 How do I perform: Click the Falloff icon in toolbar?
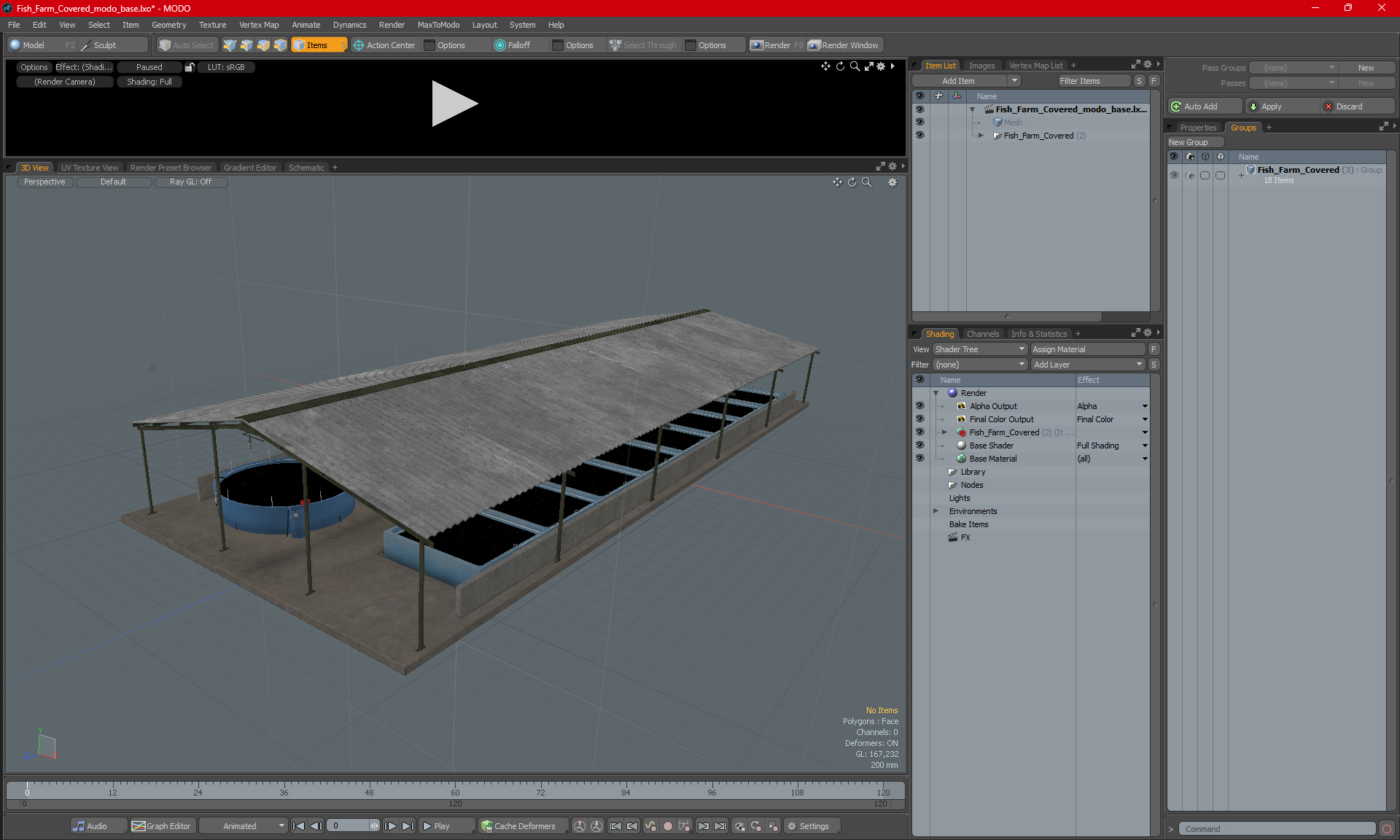click(500, 45)
